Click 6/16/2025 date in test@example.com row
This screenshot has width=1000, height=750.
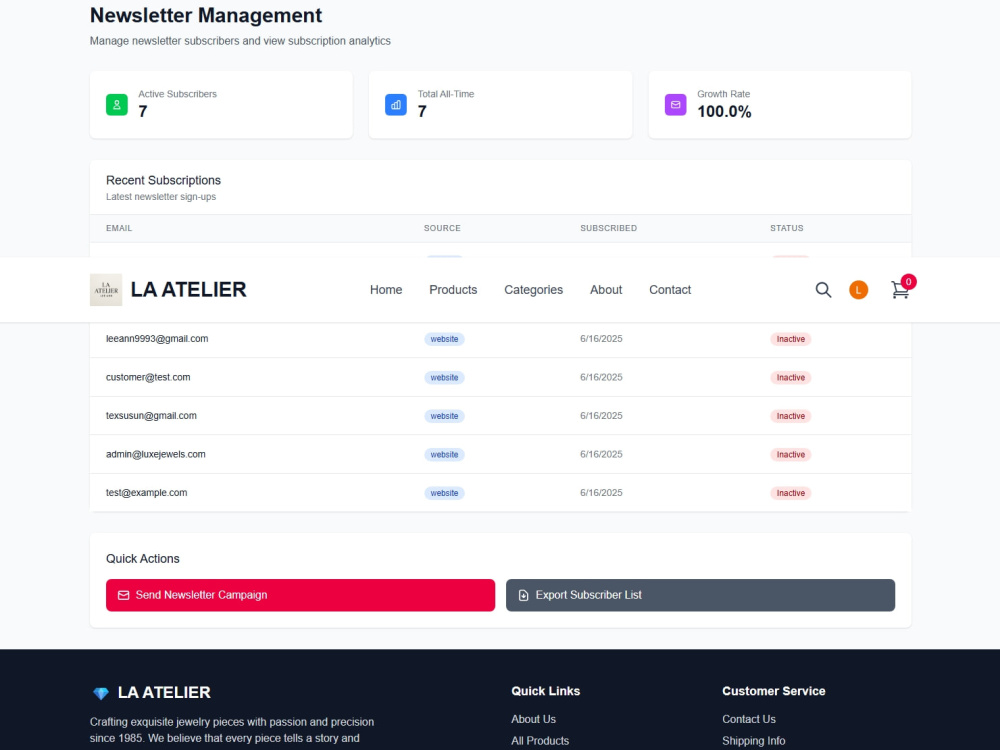pos(601,492)
